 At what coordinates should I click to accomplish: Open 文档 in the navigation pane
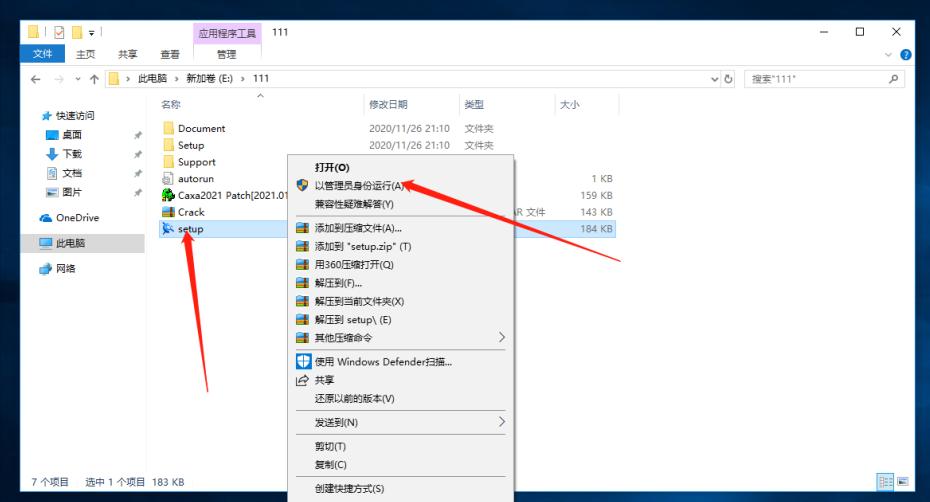coord(72,173)
